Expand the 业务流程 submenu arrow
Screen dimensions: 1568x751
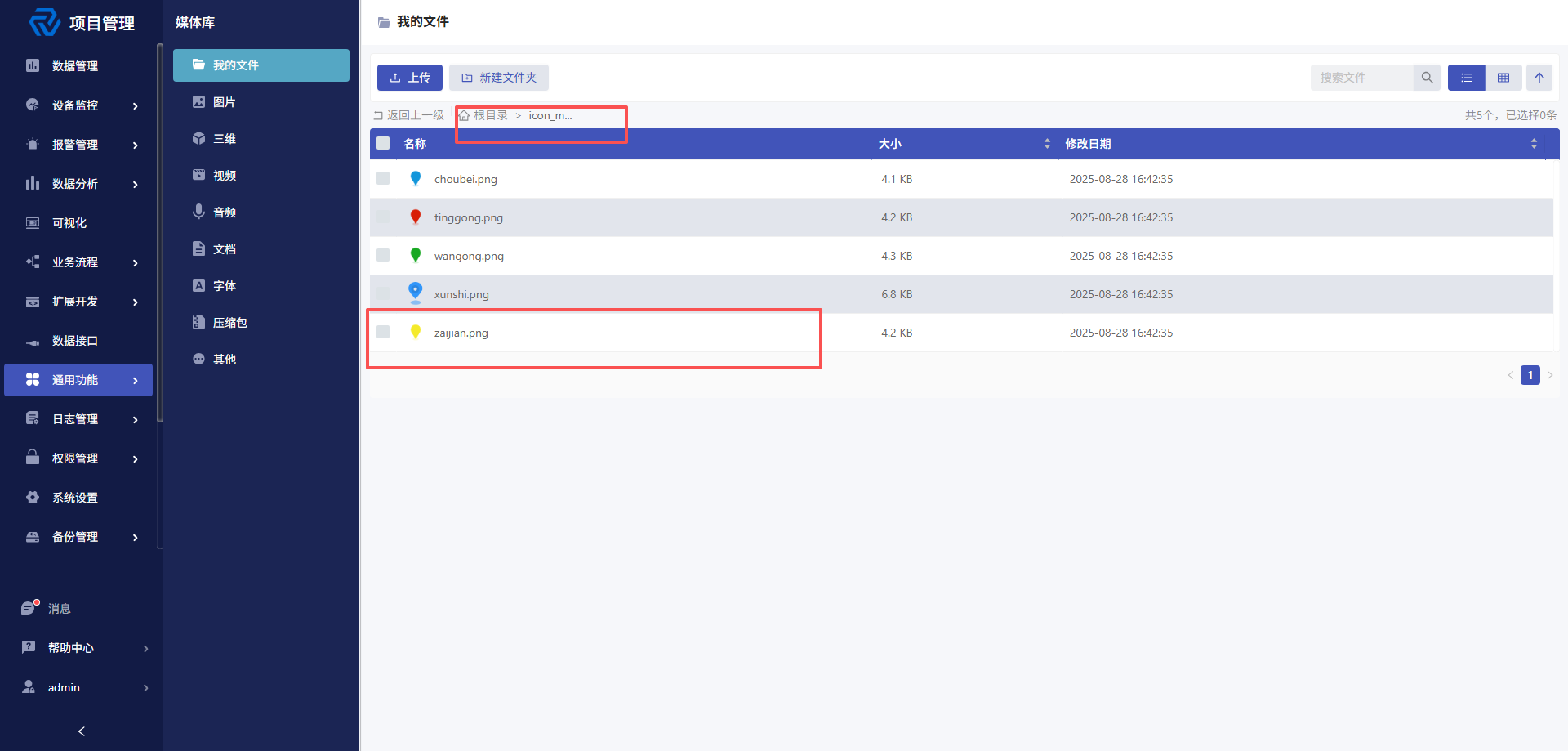(136, 262)
